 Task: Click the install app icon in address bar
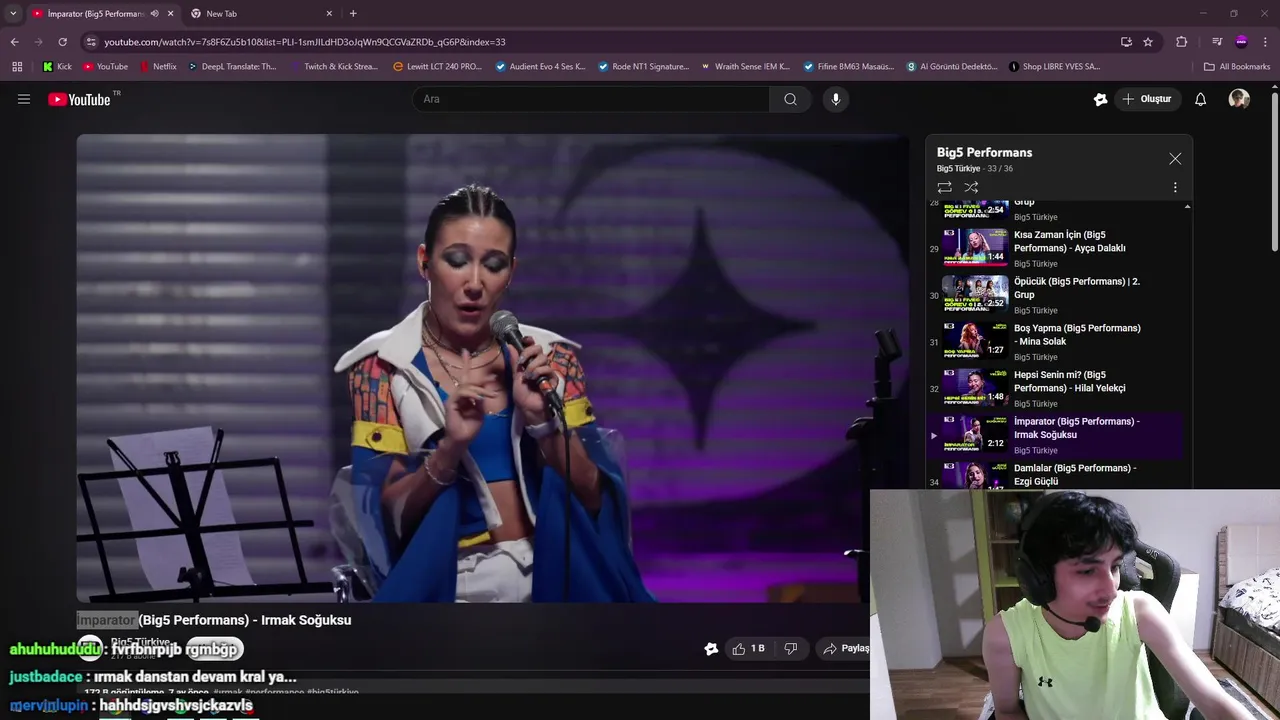click(1126, 42)
